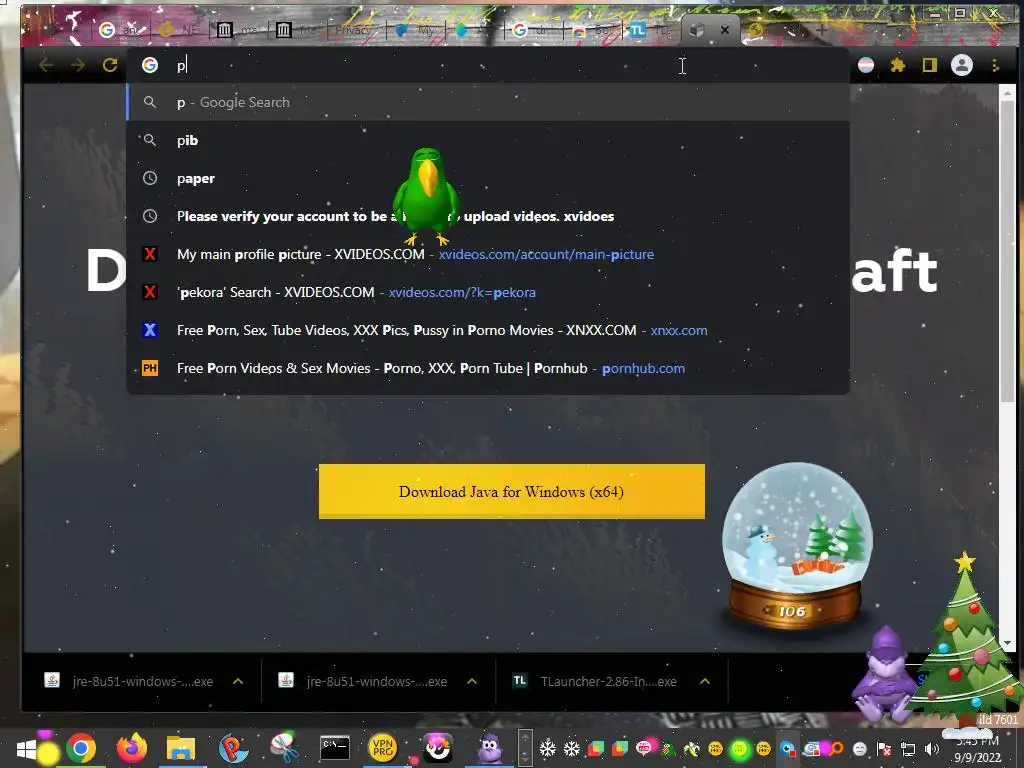Select the 'p - Google Search' suggestion

coord(488,103)
